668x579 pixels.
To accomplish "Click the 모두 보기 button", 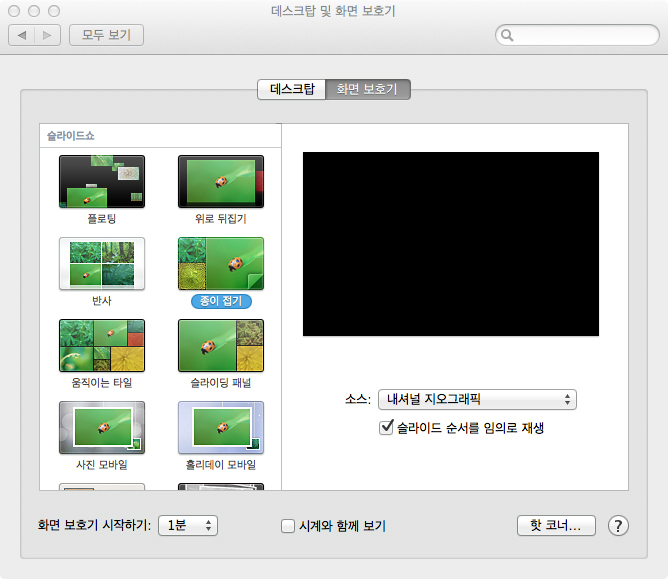I will point(107,35).
